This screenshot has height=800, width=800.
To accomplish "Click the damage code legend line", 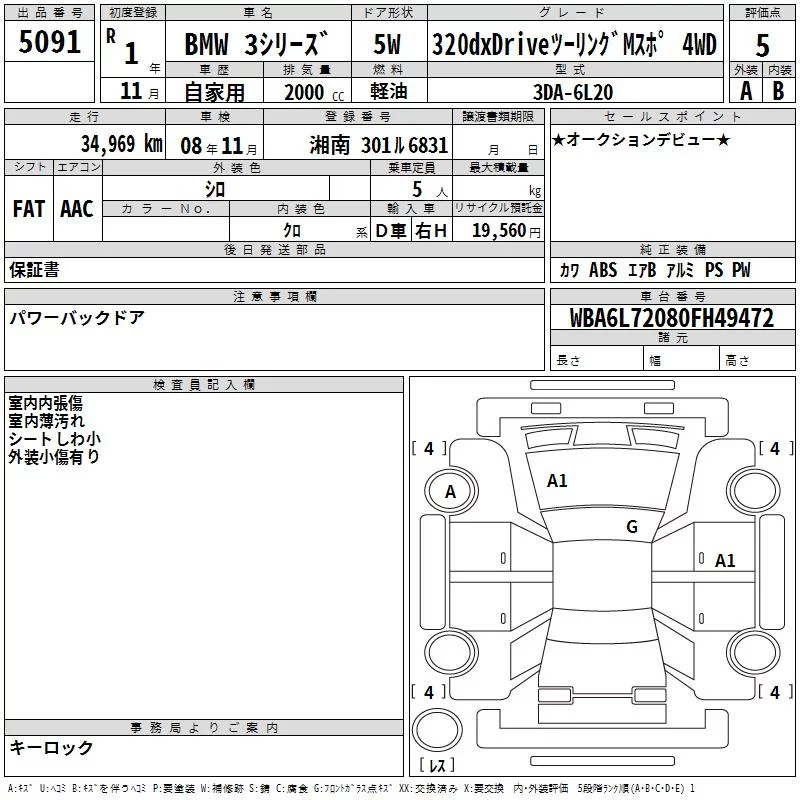I will pos(351,788).
